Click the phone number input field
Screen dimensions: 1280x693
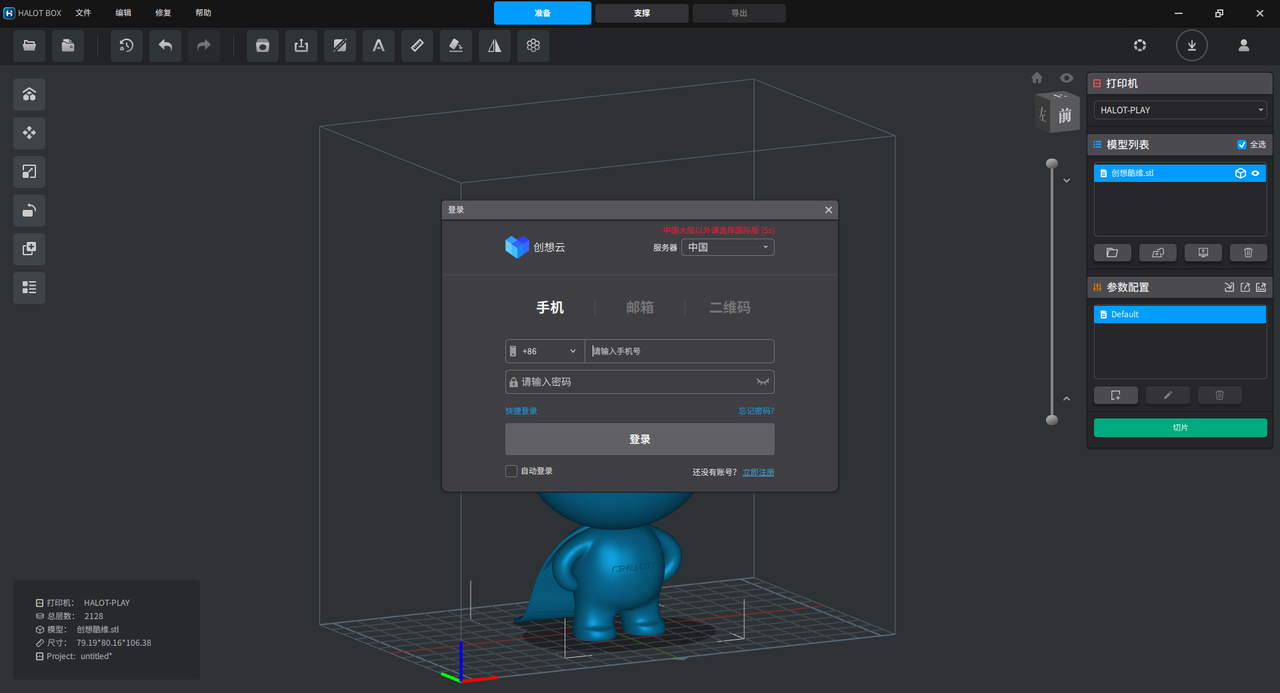coord(680,351)
